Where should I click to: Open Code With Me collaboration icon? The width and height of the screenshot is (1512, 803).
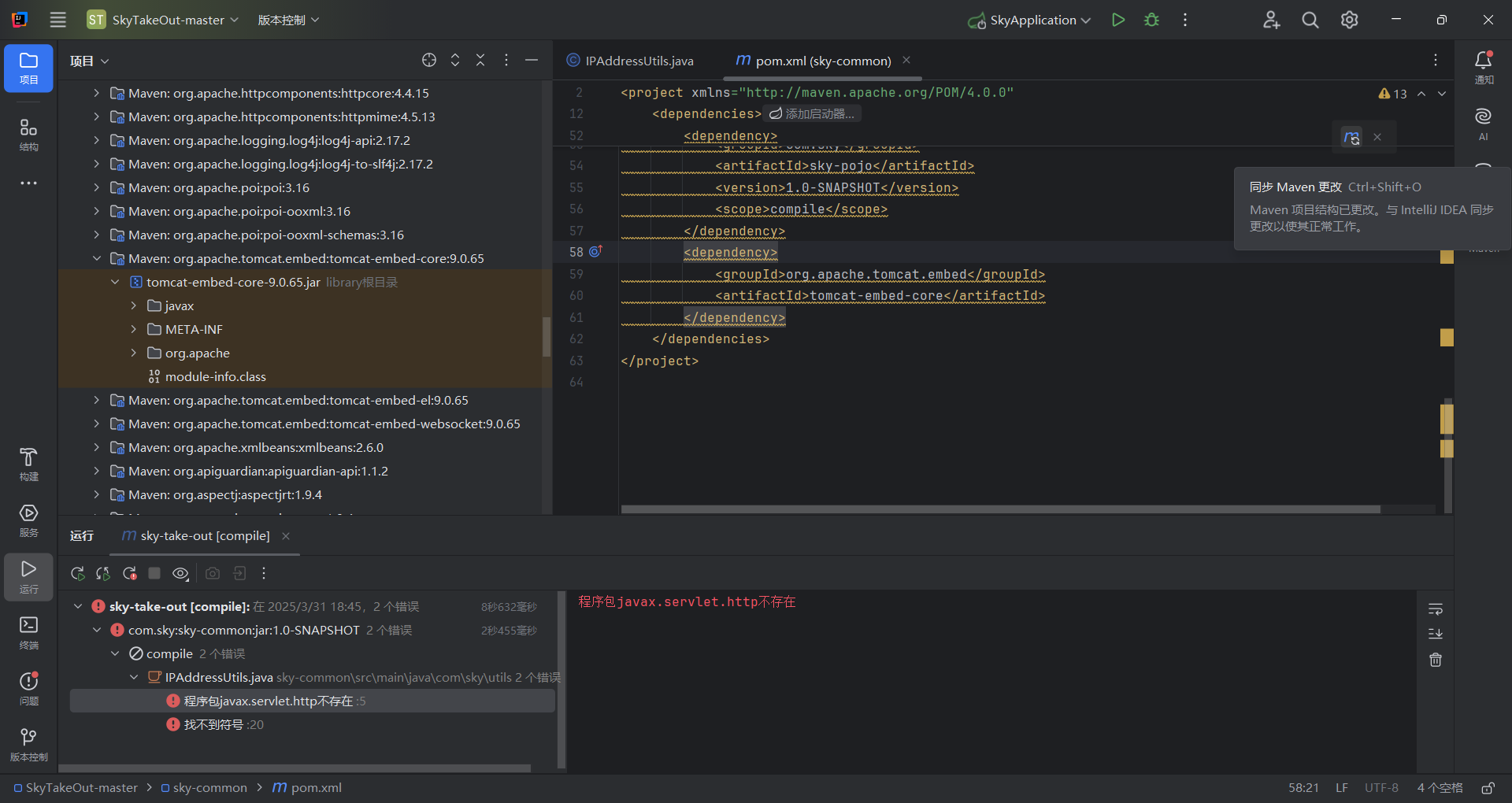(x=1271, y=20)
